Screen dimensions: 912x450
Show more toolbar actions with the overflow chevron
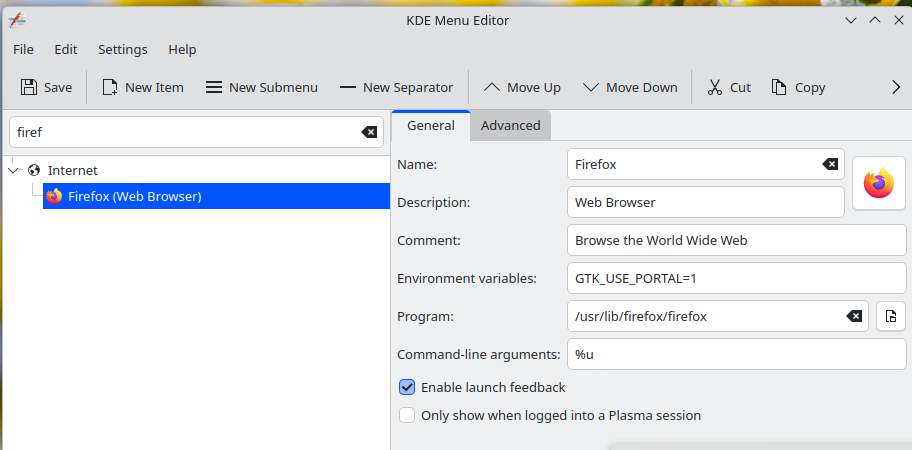[896, 88]
